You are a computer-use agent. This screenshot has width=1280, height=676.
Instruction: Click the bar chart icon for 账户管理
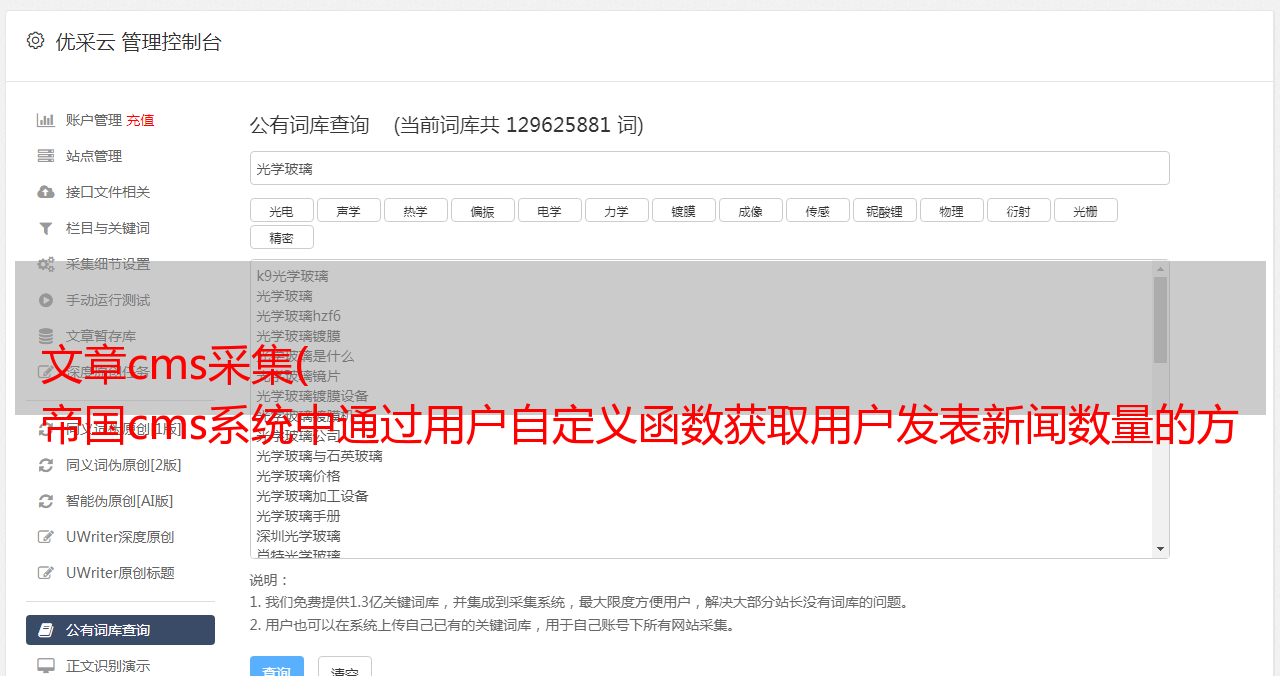tap(46, 120)
